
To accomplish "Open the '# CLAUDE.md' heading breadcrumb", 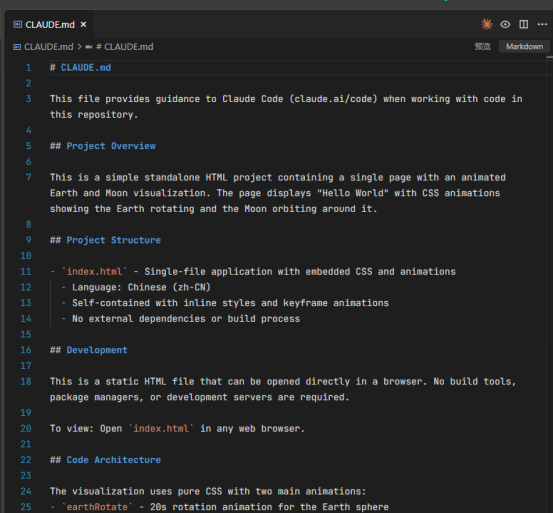I will pos(124,47).
